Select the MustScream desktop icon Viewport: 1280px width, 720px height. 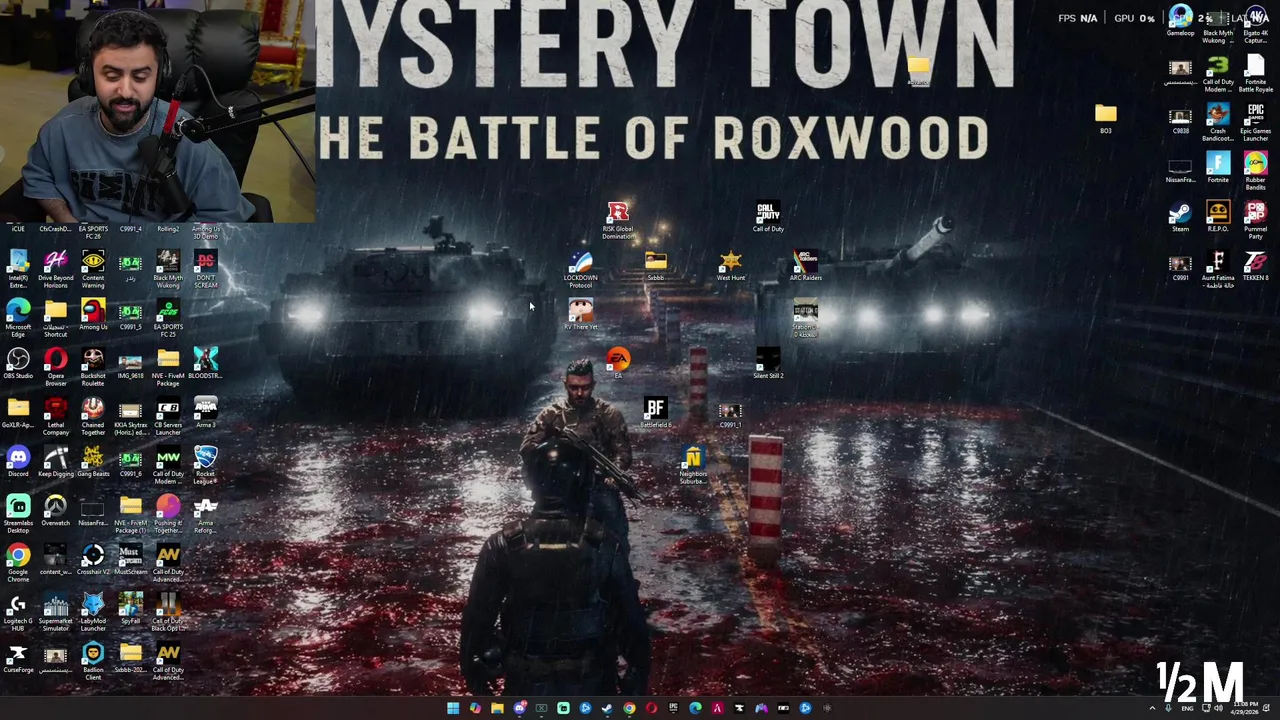130,560
